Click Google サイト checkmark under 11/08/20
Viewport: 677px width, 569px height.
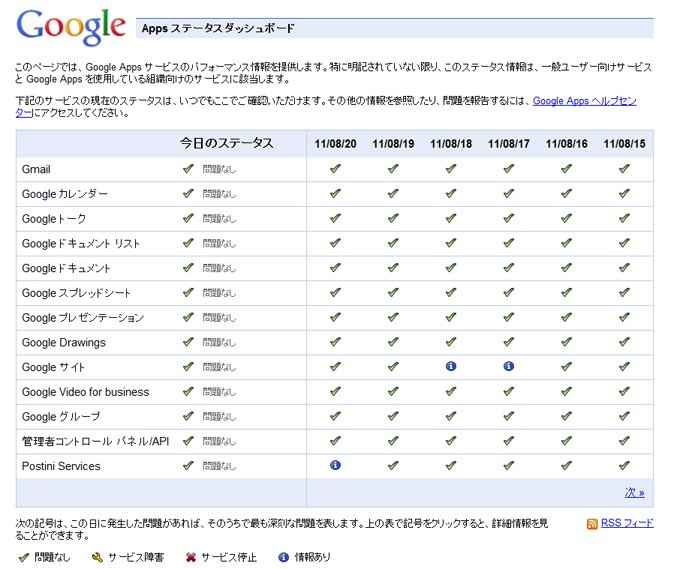pos(335,367)
